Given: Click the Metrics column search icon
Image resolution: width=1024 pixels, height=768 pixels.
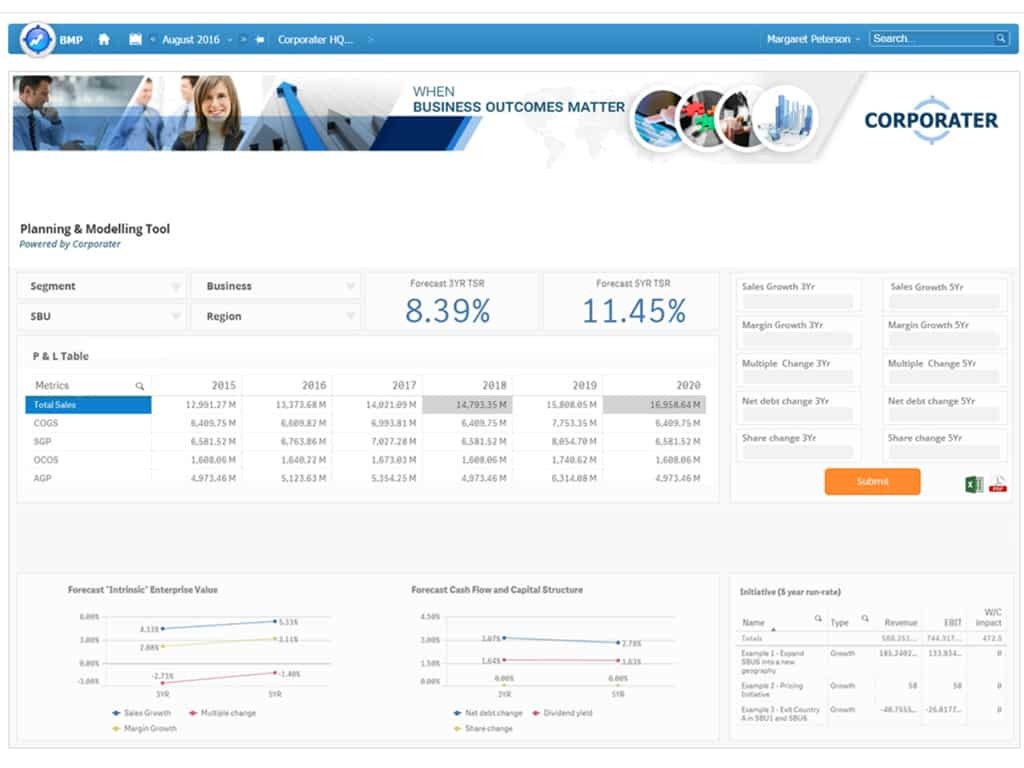Looking at the screenshot, I should (x=140, y=386).
